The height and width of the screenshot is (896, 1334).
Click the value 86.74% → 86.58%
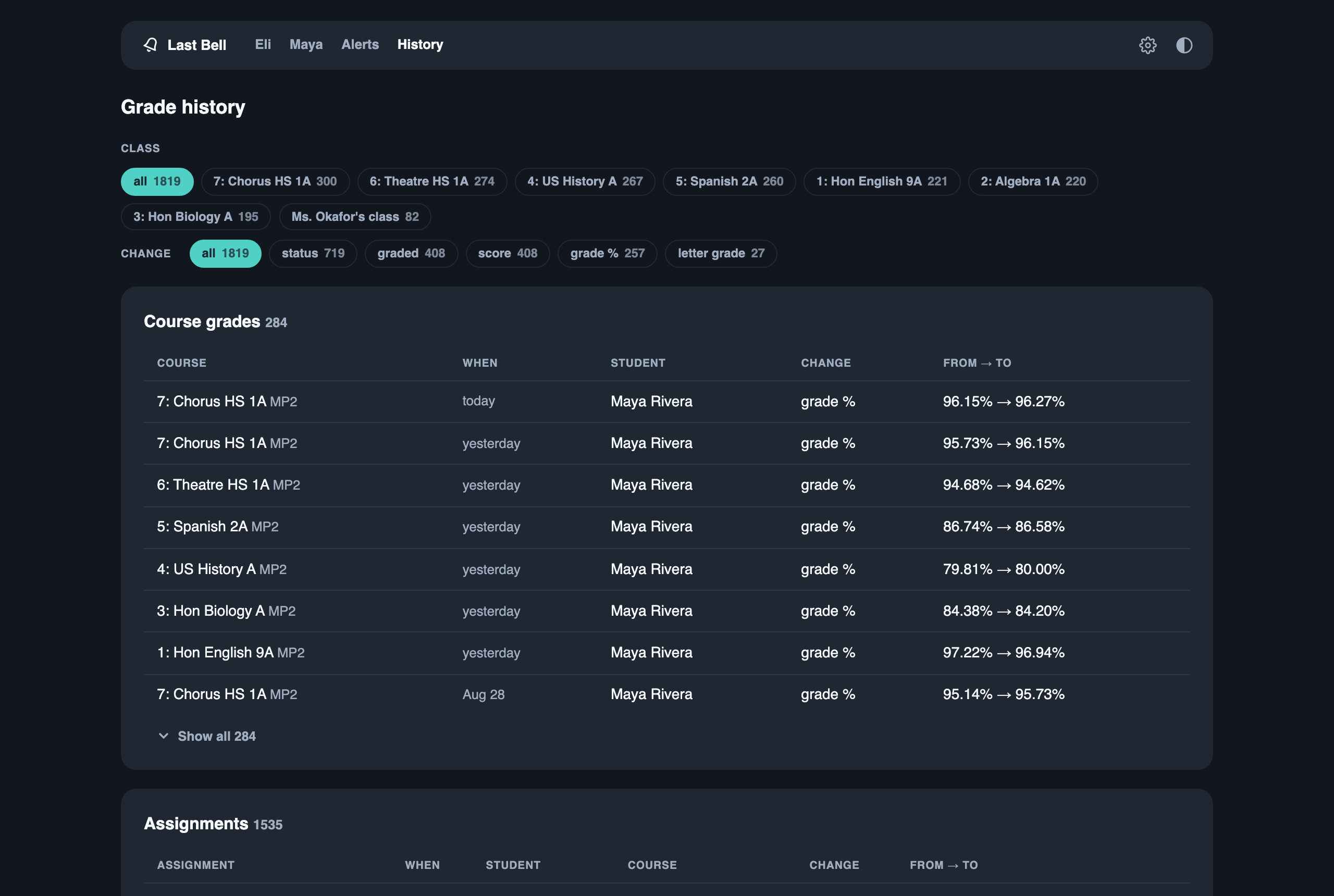coord(1004,526)
